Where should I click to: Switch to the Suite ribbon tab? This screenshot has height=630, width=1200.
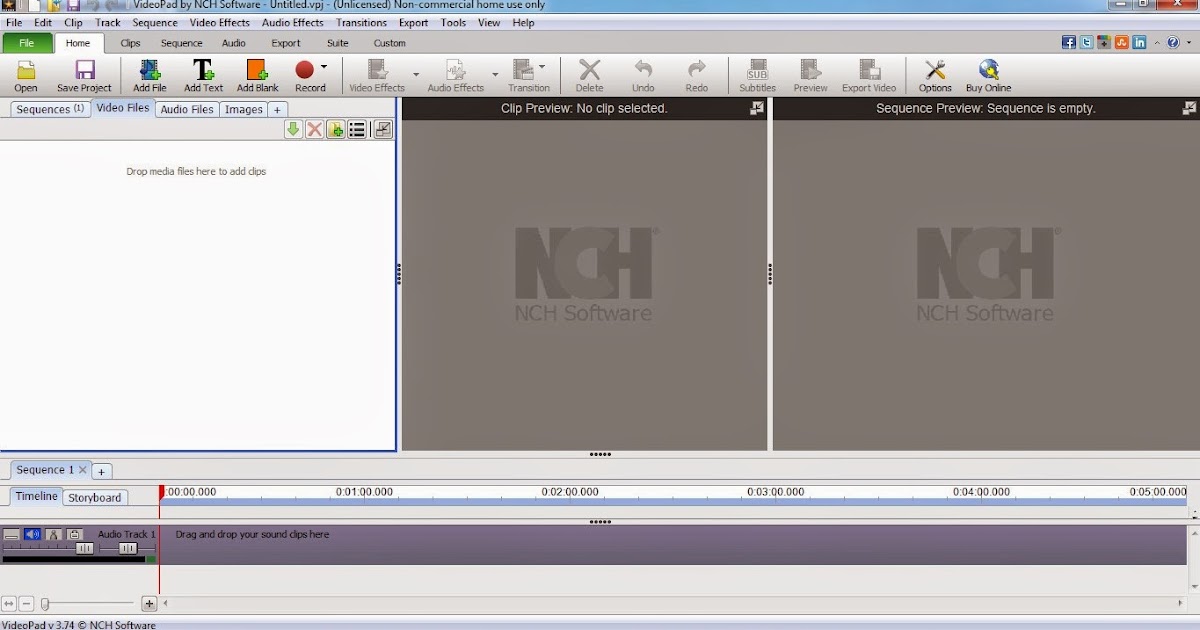(338, 43)
